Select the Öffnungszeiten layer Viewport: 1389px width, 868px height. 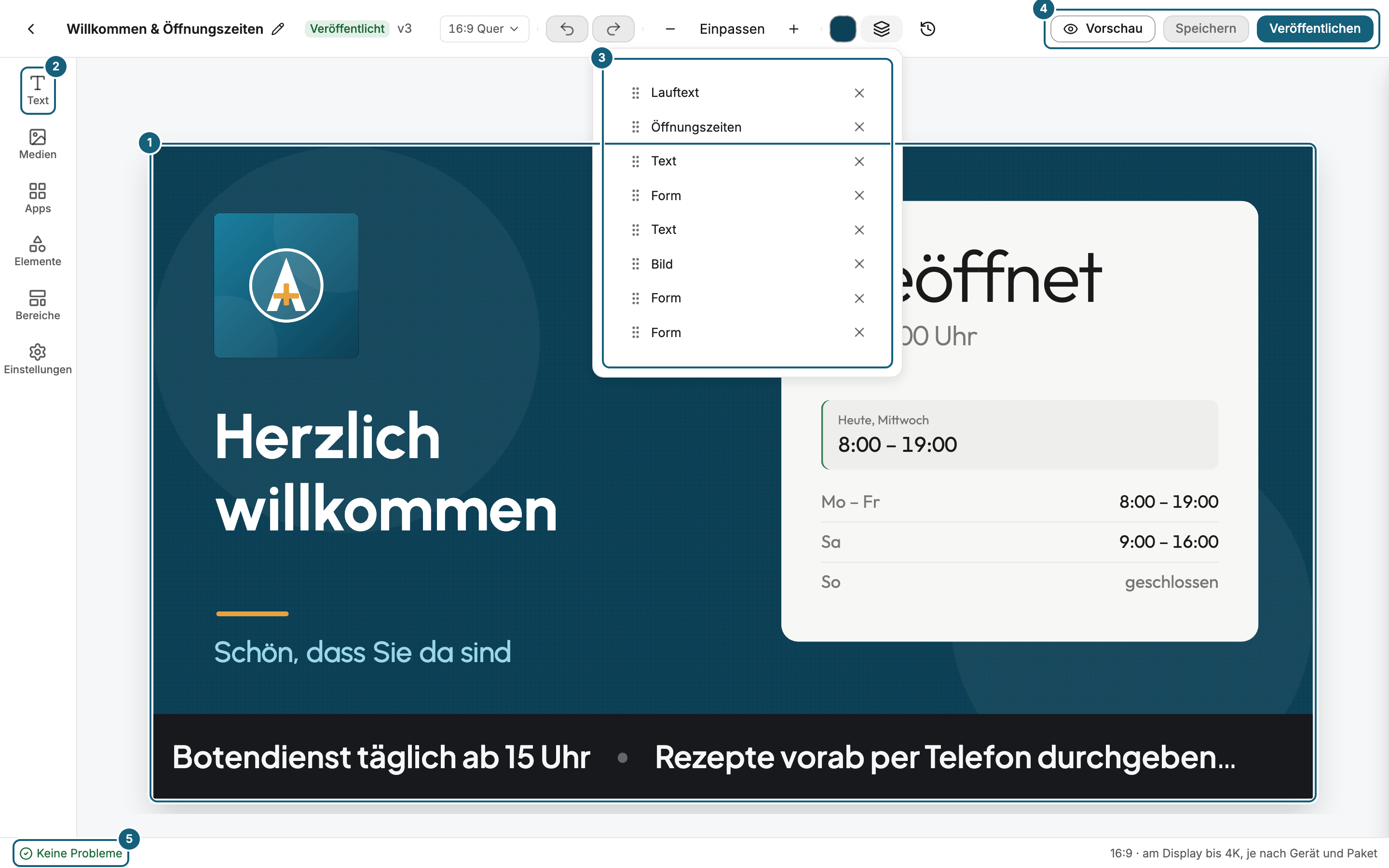point(747,127)
